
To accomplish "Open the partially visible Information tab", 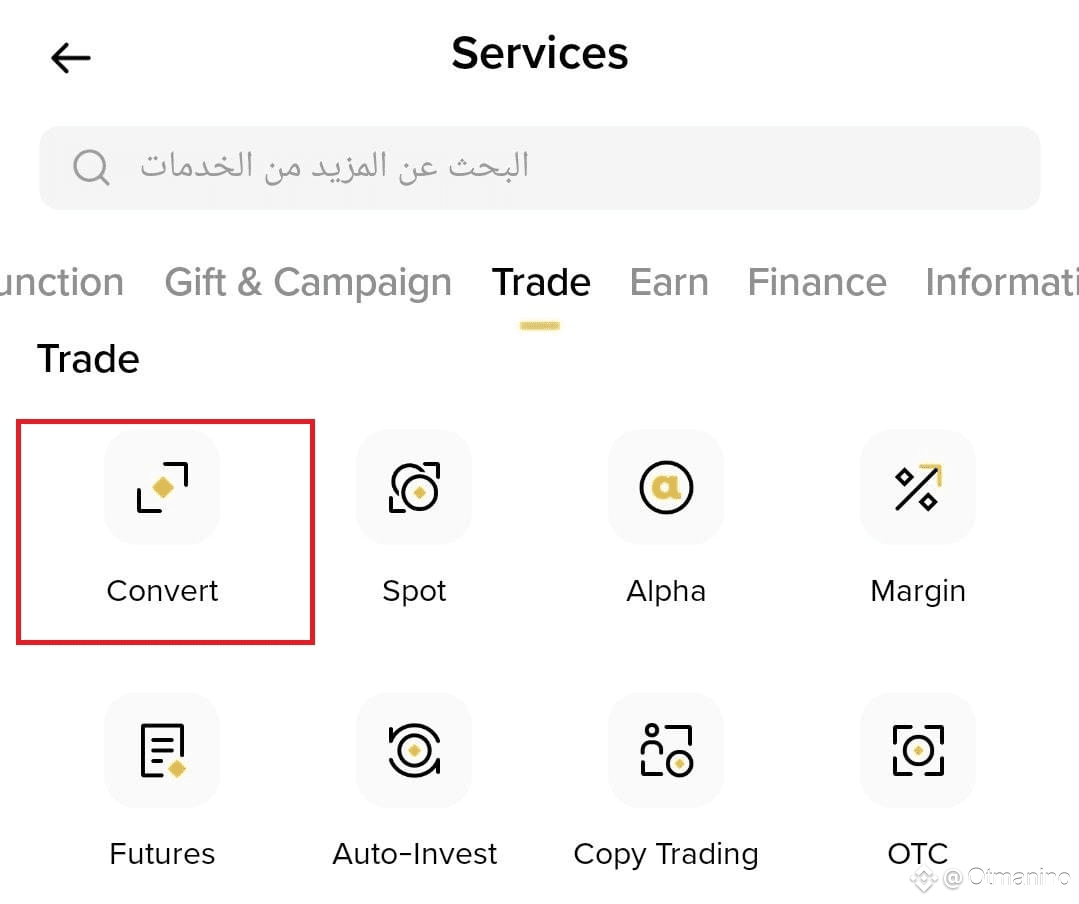I will pos(1002,283).
